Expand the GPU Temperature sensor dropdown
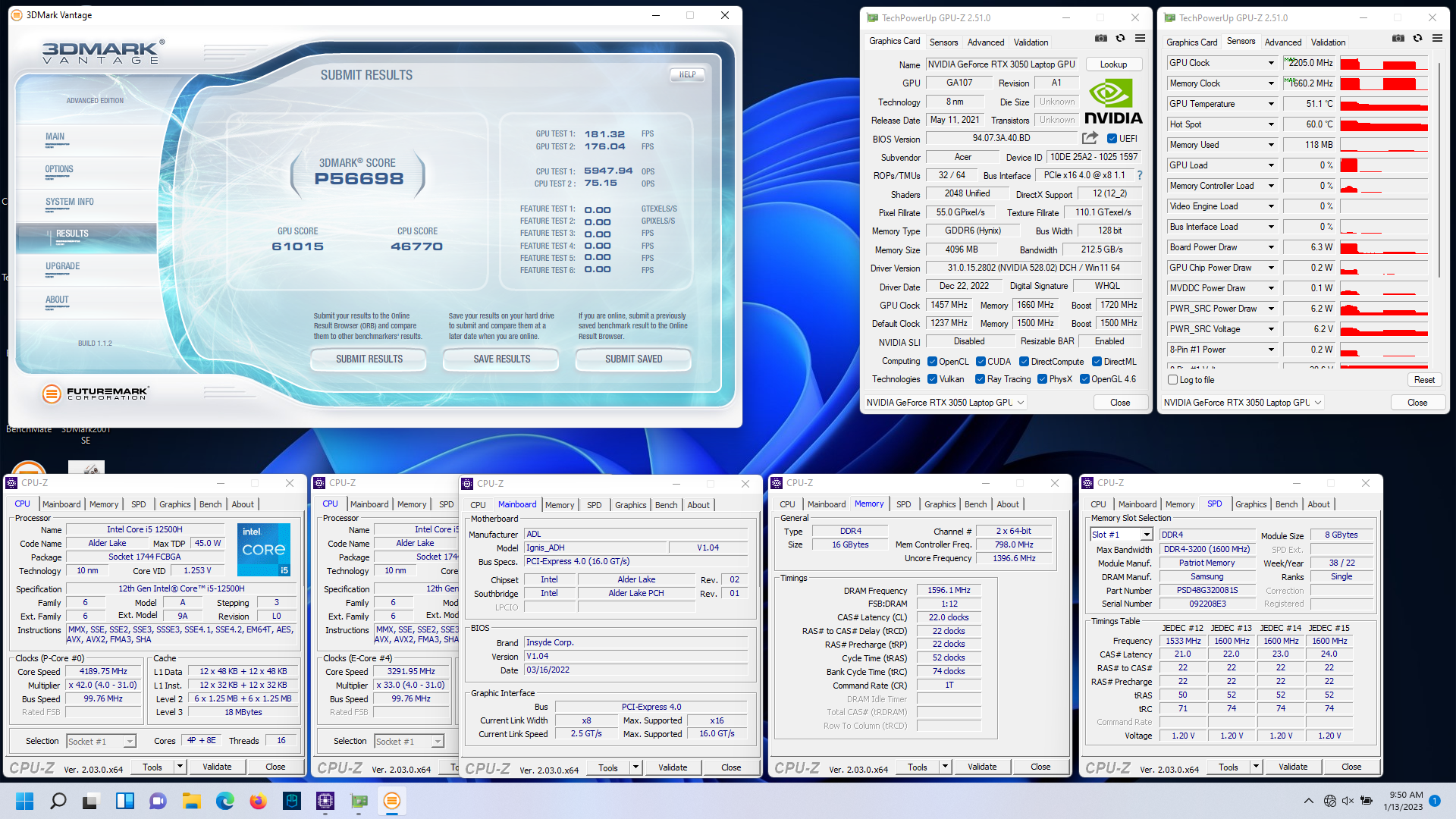 coord(1271,104)
